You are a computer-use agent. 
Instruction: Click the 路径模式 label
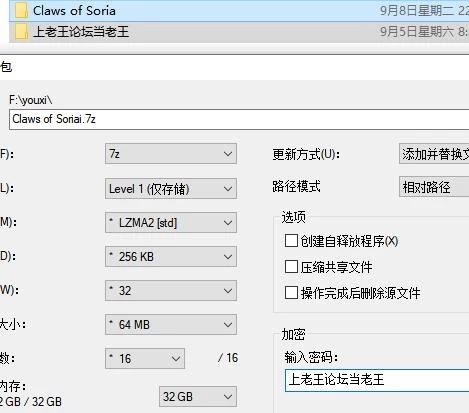pyautogui.click(x=296, y=186)
